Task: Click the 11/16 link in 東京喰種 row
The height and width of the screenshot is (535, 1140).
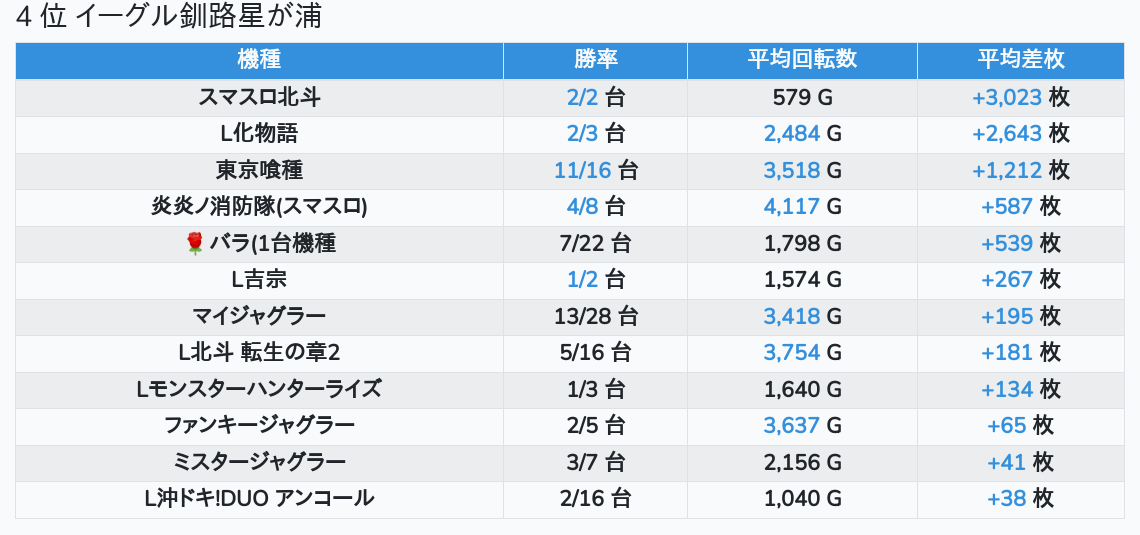Action: (x=582, y=170)
